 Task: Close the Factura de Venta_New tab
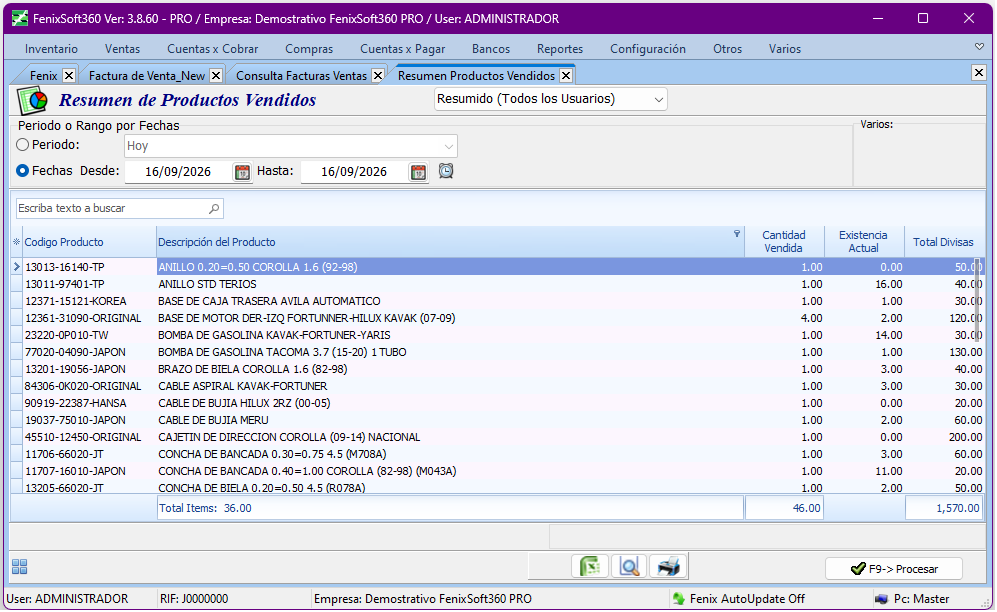216,76
